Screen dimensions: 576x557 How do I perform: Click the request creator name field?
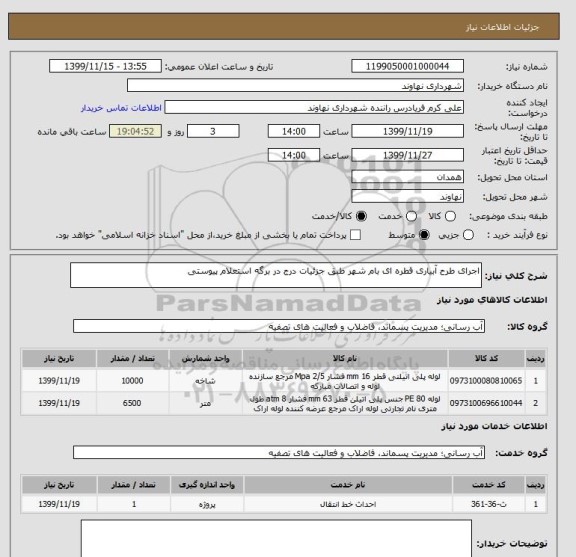[314, 108]
